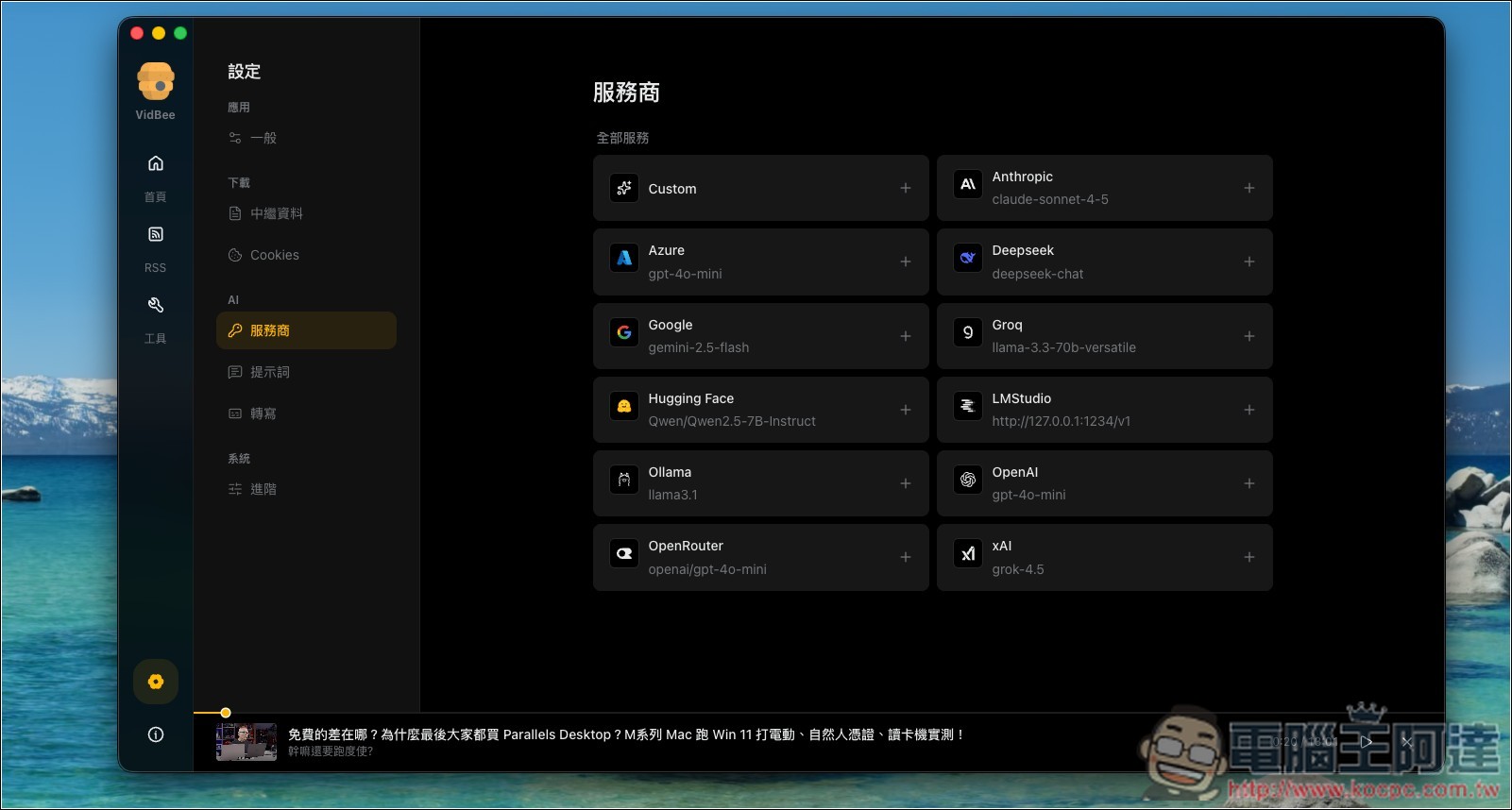
Task: Add OpenAI provider using plus button
Action: [1249, 483]
